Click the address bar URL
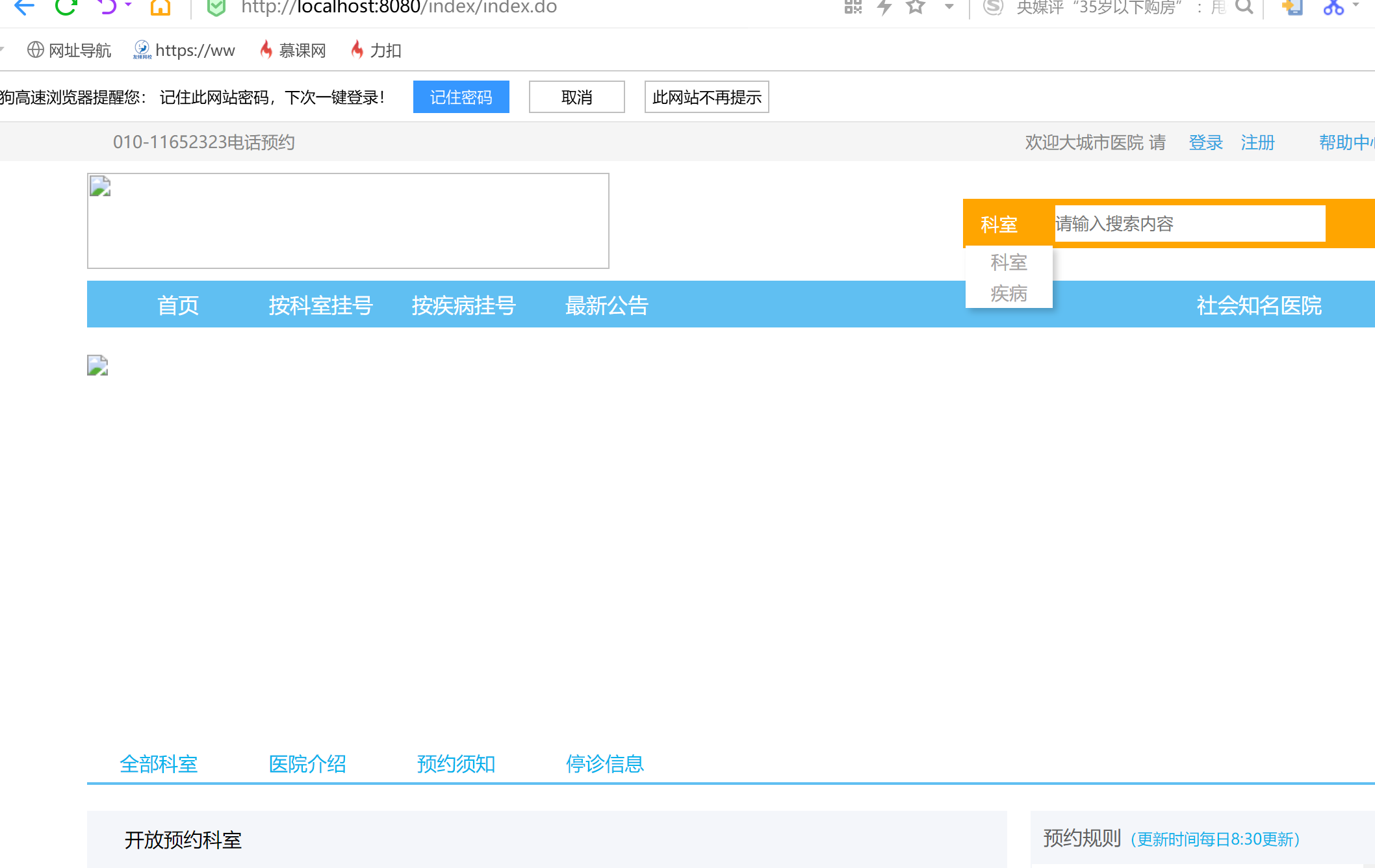 pos(399,7)
